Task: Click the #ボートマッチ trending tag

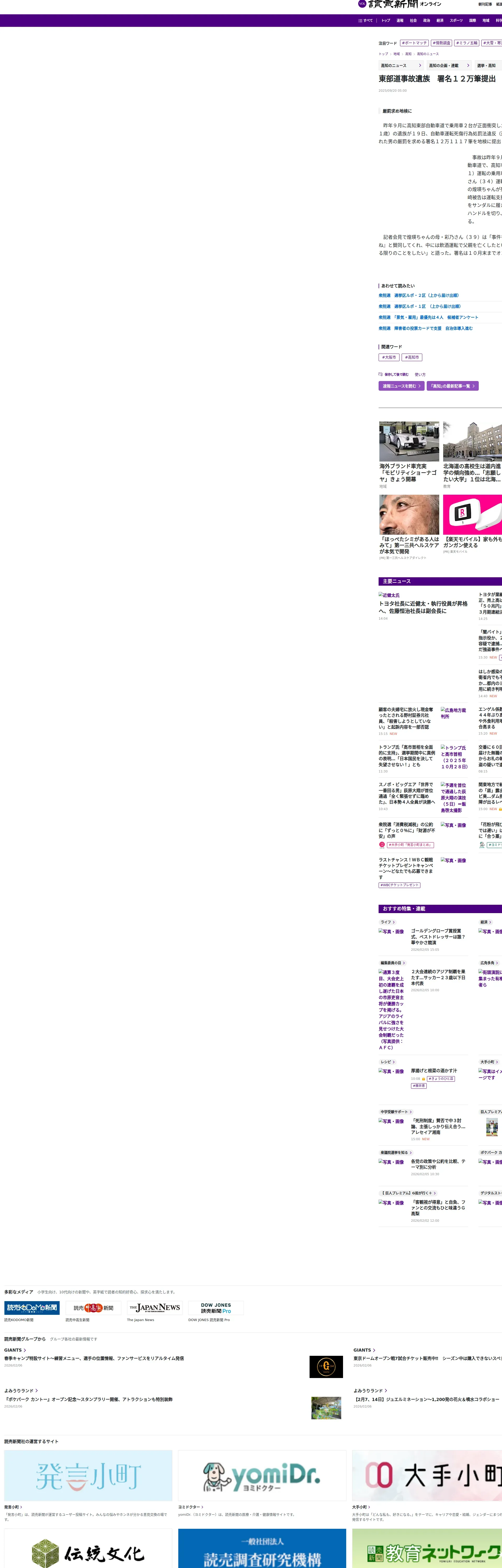Action: [x=414, y=43]
